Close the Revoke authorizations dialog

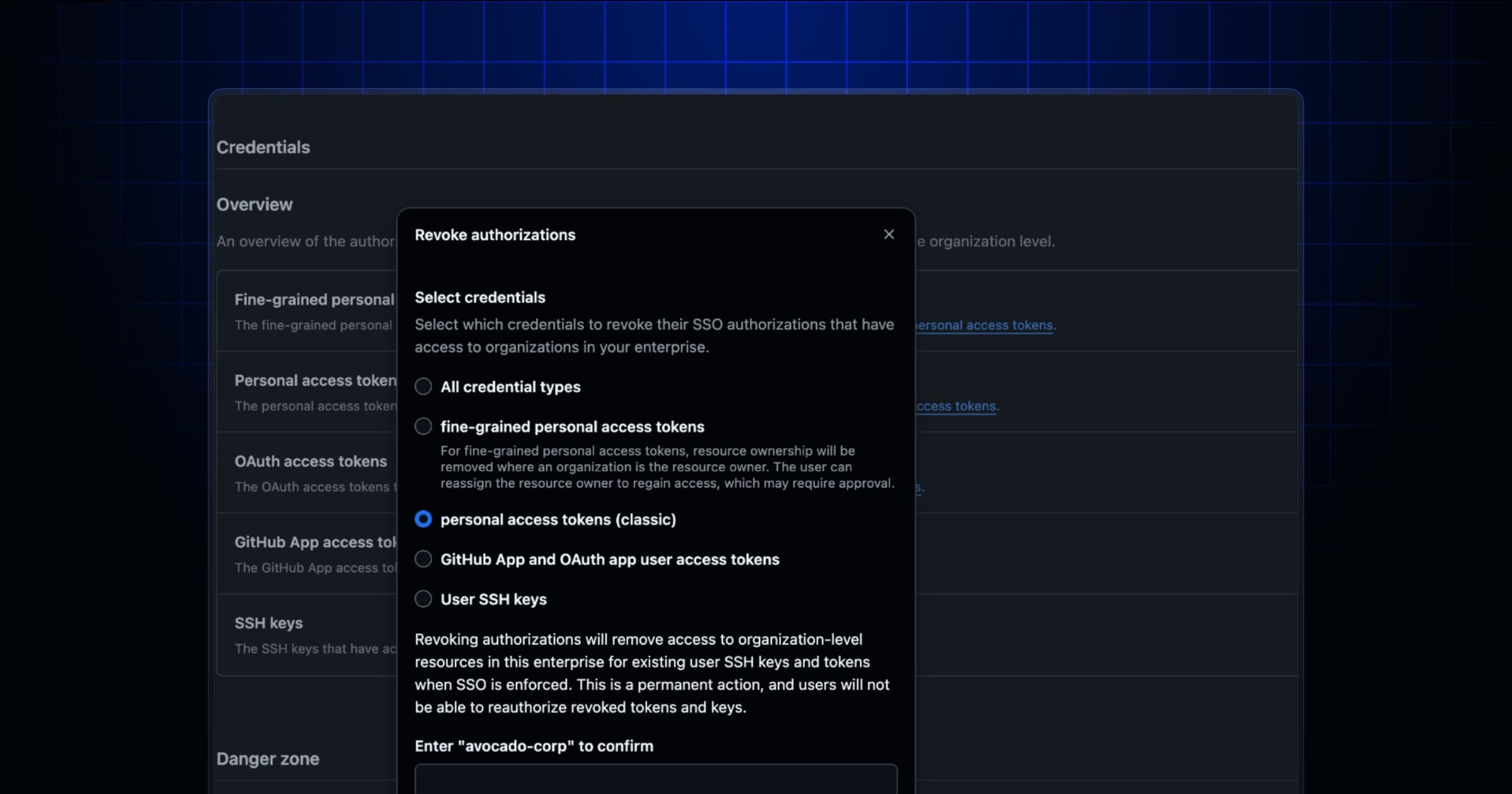click(888, 234)
